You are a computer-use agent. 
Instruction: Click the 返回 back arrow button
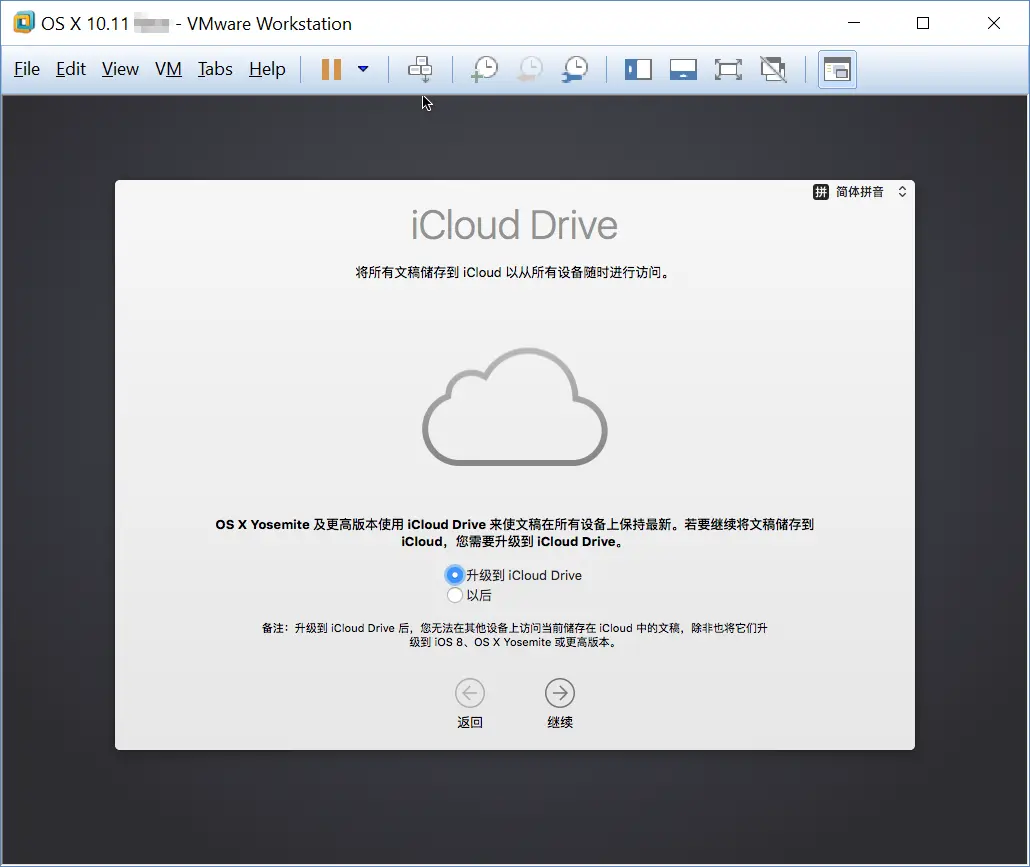pyautogui.click(x=470, y=691)
